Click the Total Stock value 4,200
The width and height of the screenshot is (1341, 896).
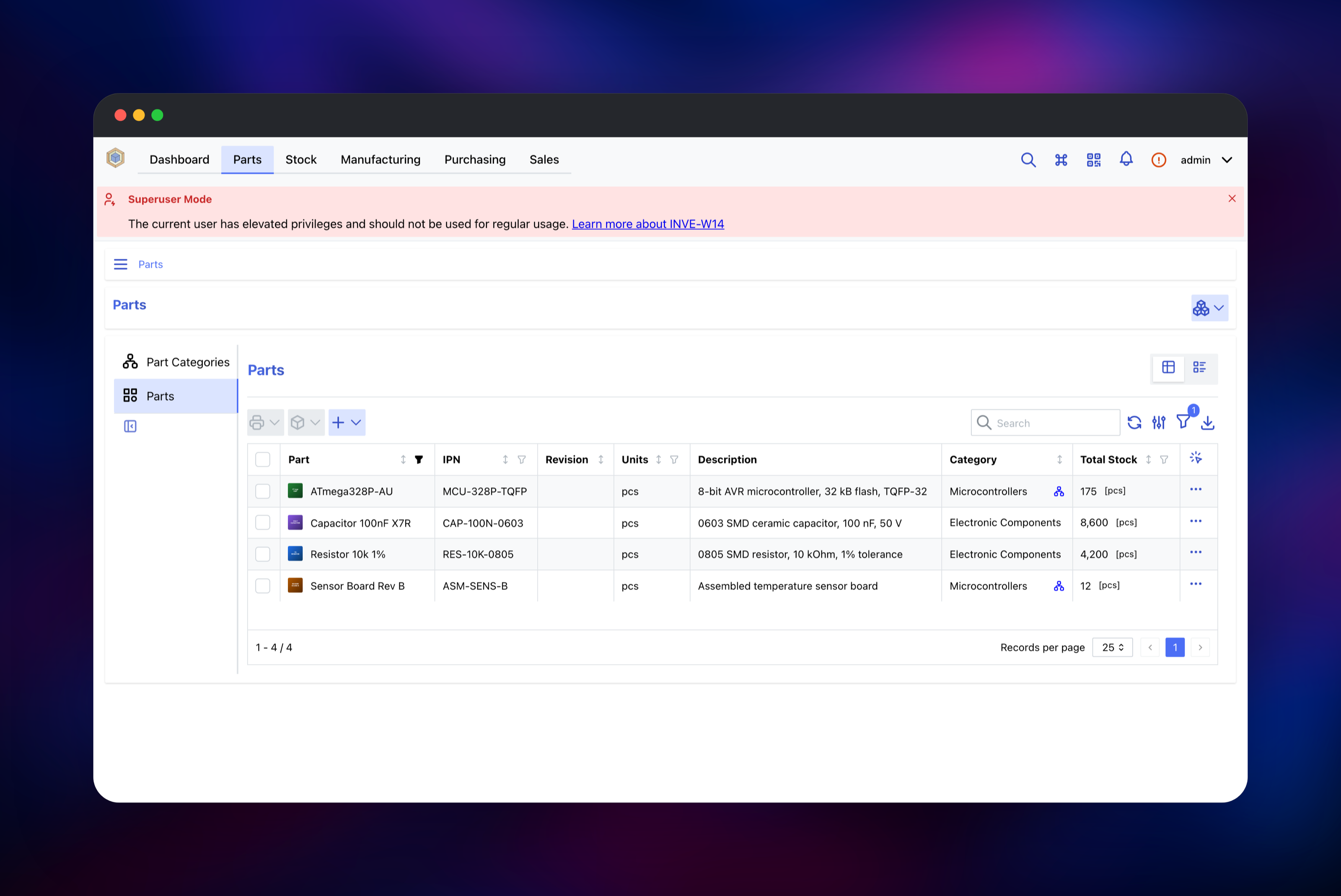1093,554
